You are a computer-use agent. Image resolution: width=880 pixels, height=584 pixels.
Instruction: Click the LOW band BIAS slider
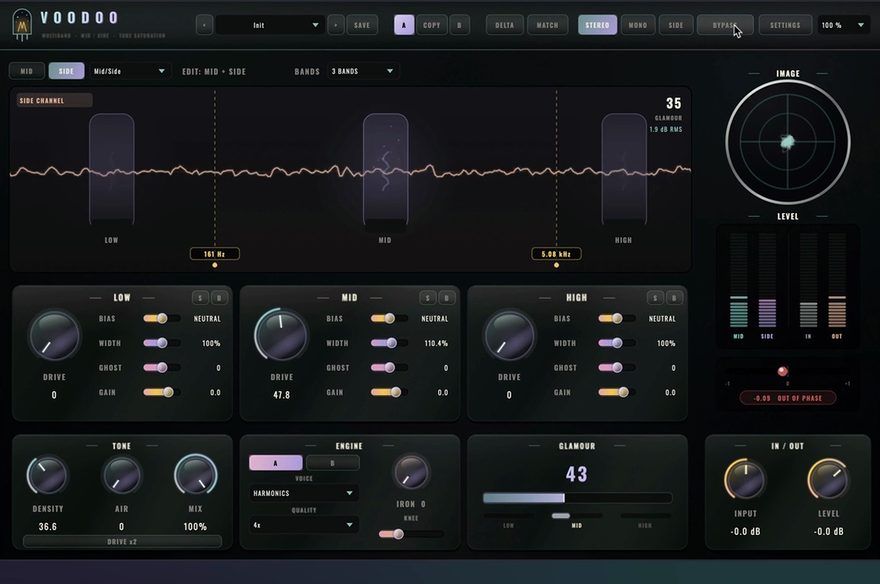[161, 319]
